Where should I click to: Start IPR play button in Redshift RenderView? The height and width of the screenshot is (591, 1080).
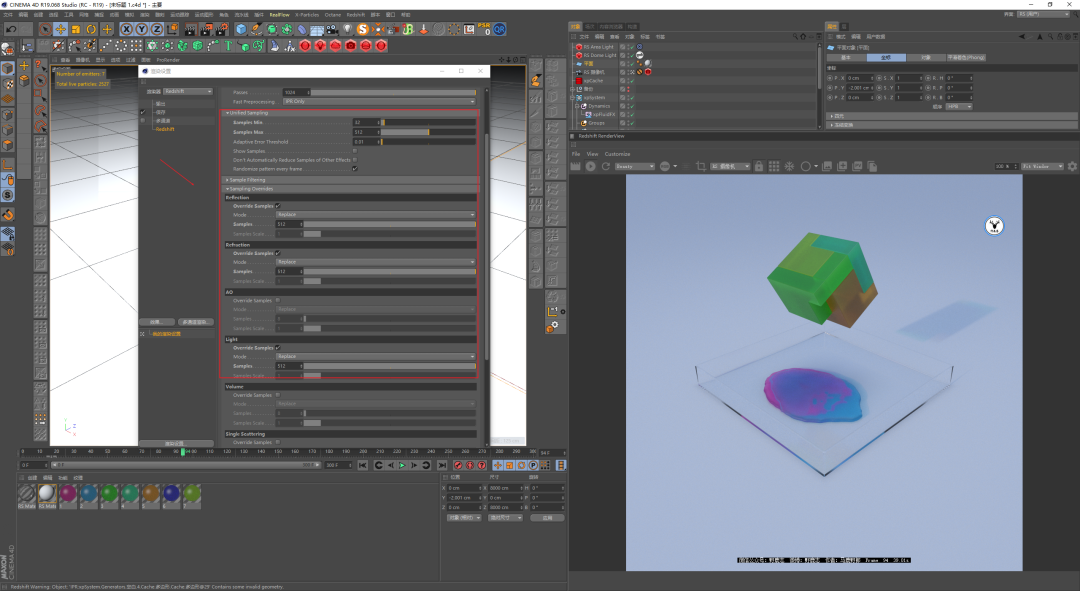tap(590, 166)
